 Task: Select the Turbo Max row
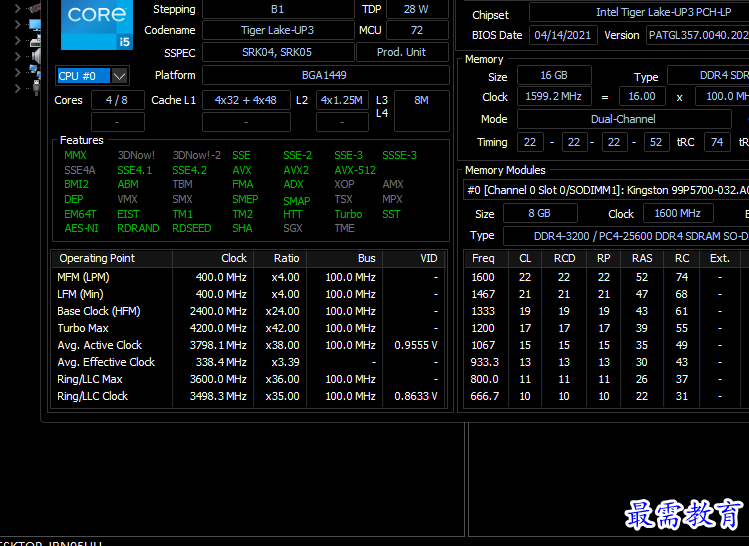[248, 328]
